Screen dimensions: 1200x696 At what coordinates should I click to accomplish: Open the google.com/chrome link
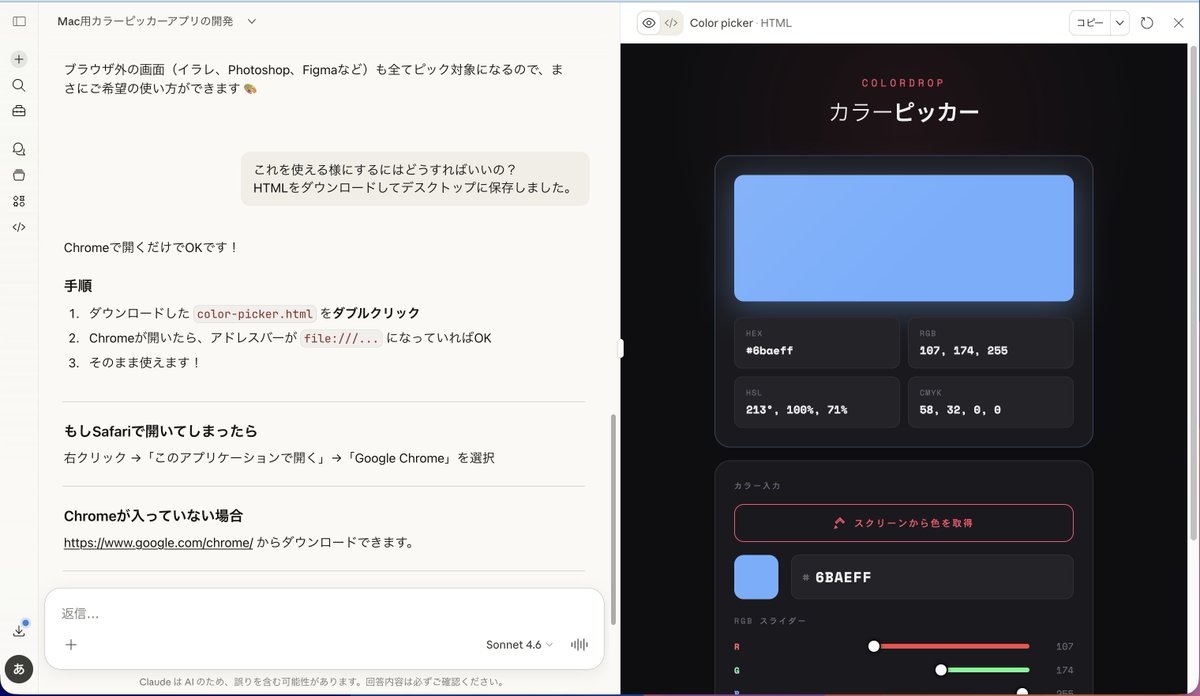coord(158,543)
